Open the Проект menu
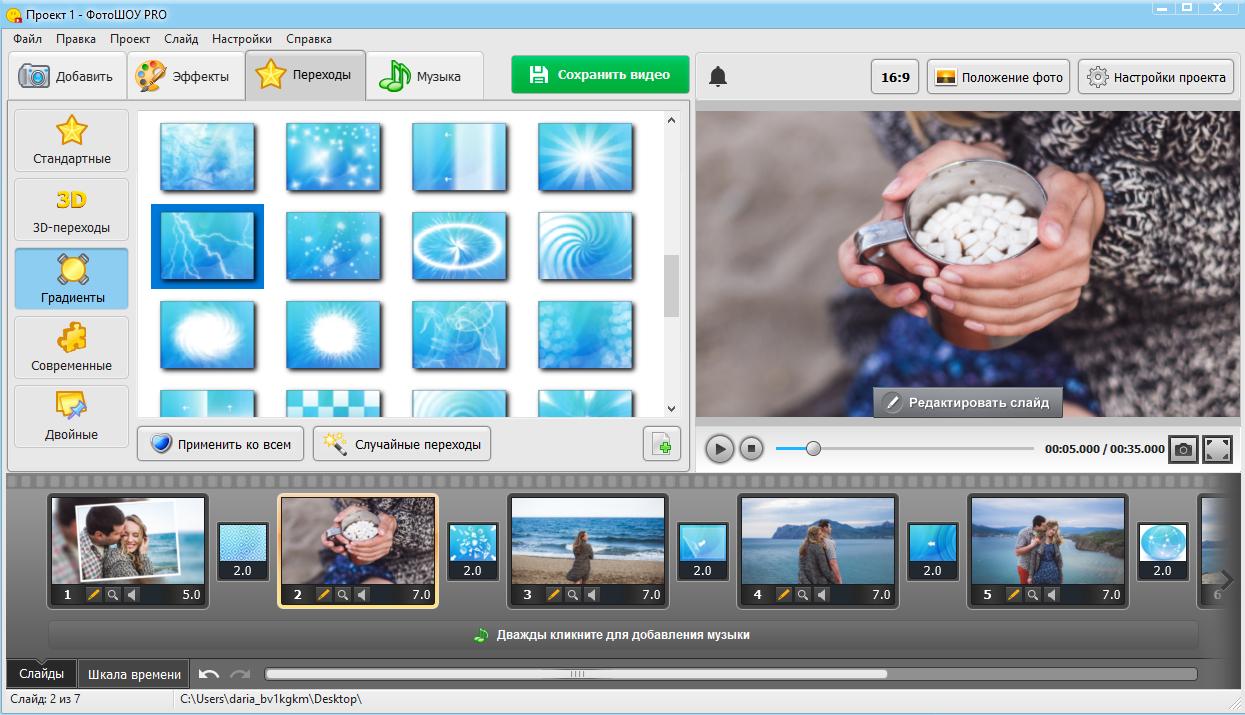 (130, 39)
